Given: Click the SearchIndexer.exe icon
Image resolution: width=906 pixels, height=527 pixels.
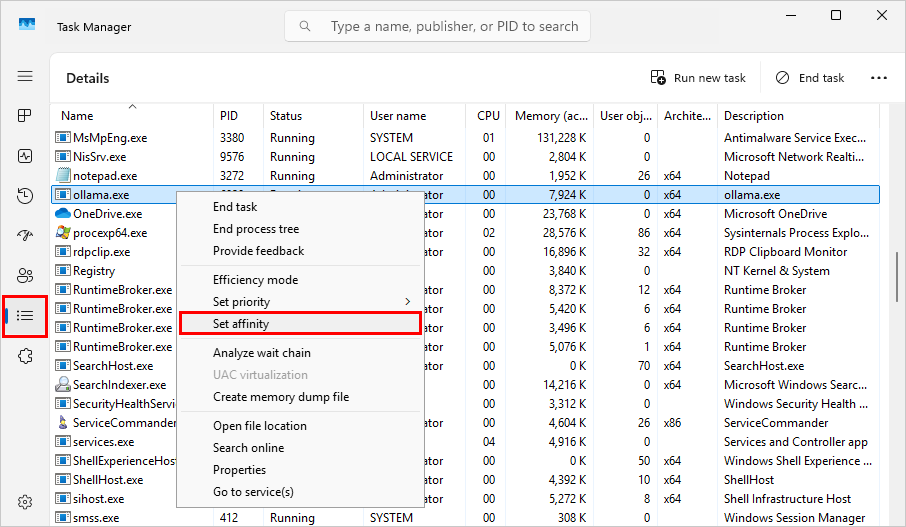Looking at the screenshot, I should (62, 384).
